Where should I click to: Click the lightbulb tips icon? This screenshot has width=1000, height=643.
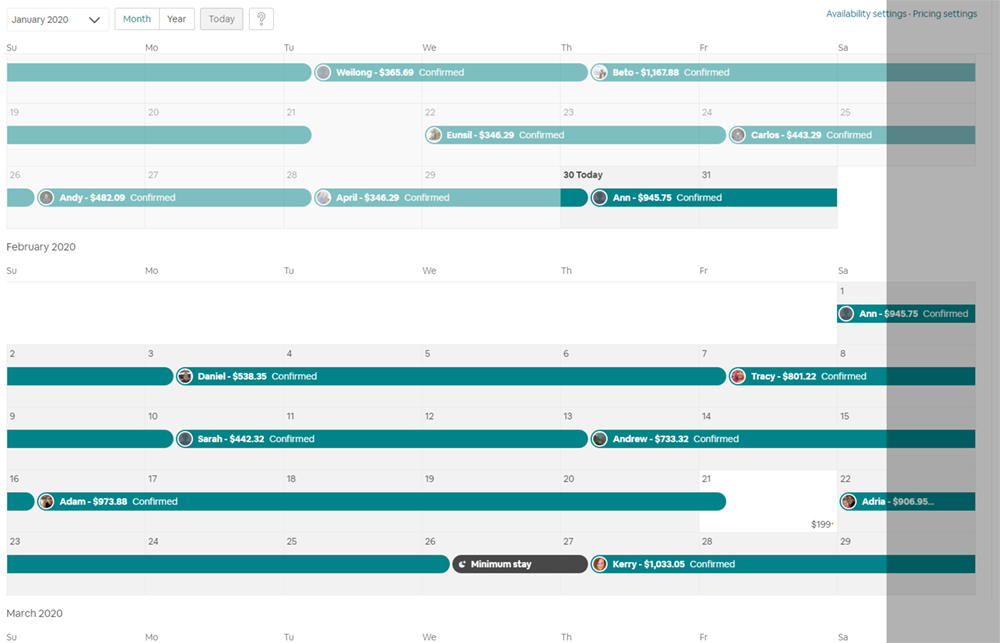(x=261, y=19)
